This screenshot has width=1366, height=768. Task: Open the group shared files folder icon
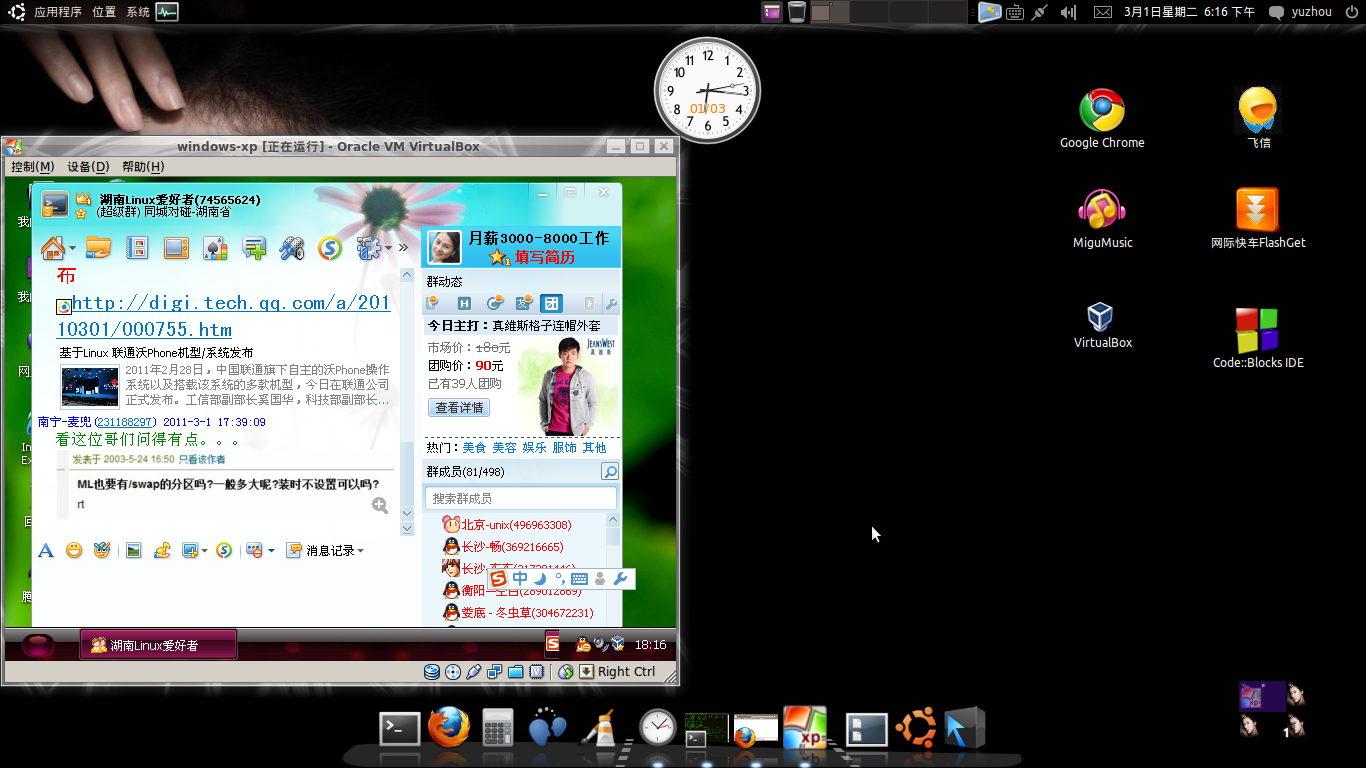(98, 247)
